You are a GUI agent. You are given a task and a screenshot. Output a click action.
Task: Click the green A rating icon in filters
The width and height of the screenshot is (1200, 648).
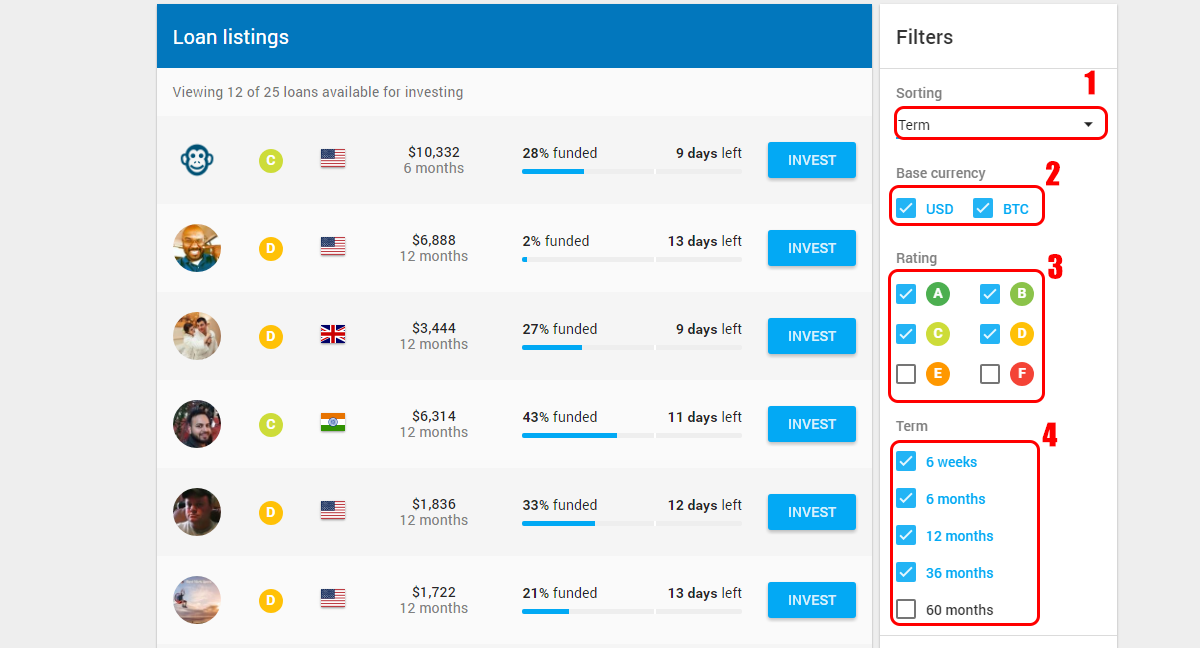(937, 294)
